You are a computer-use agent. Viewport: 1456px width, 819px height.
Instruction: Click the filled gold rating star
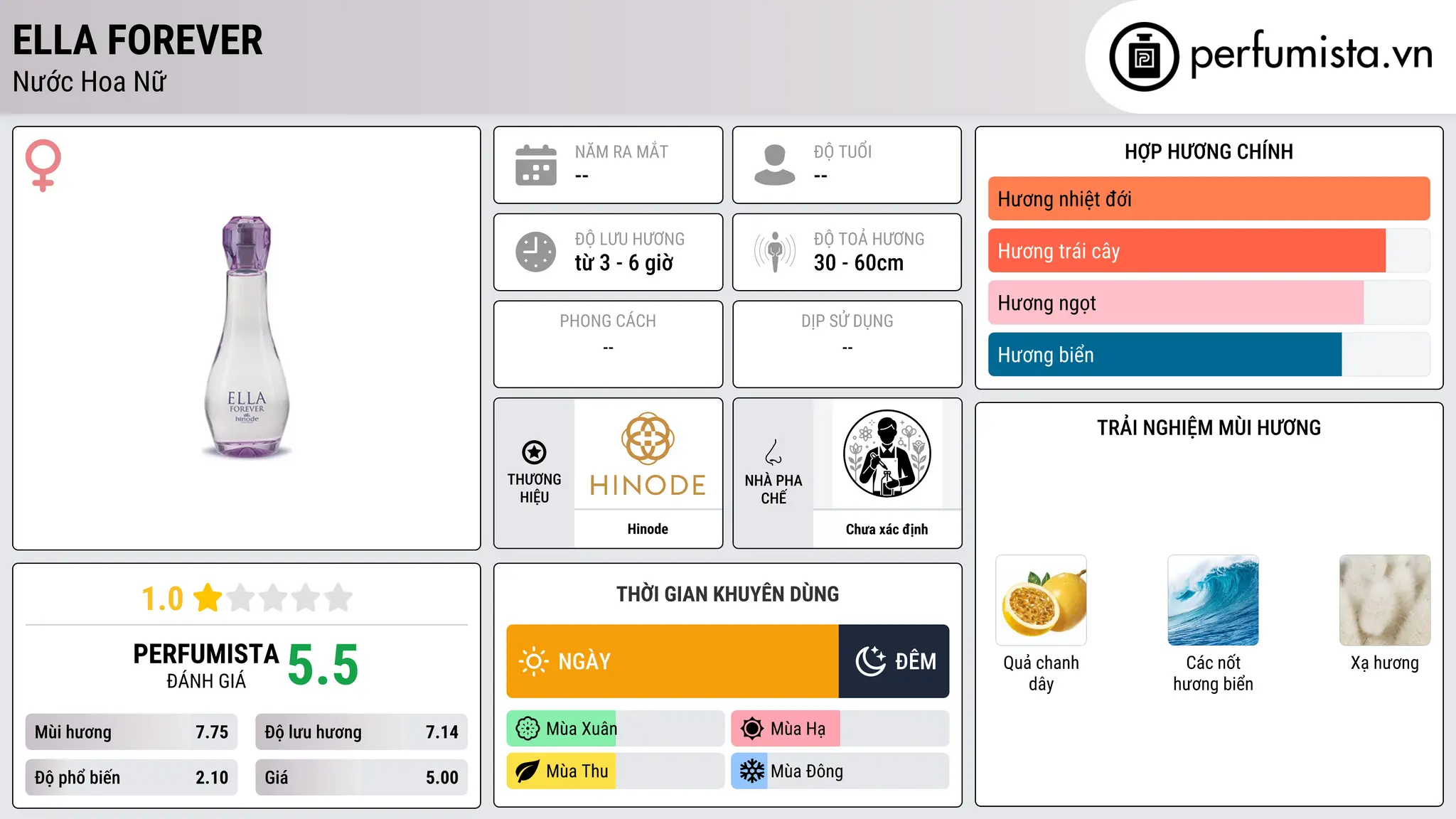point(208,598)
